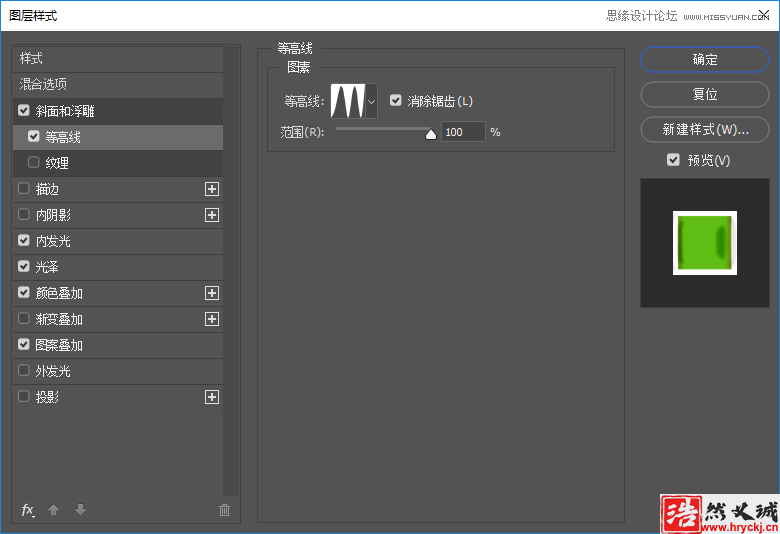Image resolution: width=780 pixels, height=534 pixels.
Task: Enable the 内阴影 checkbox
Action: pyautogui.click(x=24, y=214)
